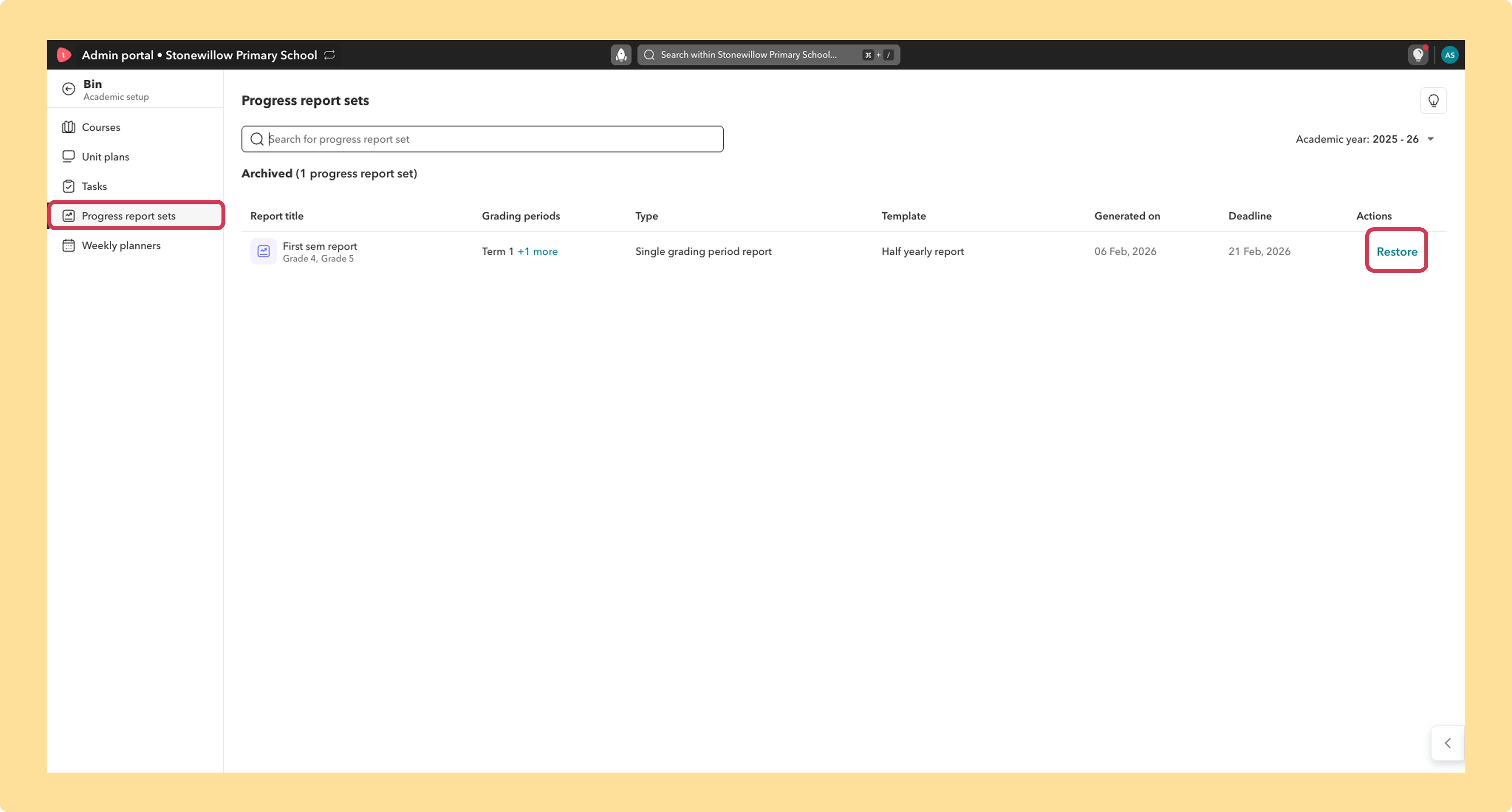Screen dimensions: 1512x812
Task: Click the 21 Feb, 2026 deadline date
Action: (1259, 251)
